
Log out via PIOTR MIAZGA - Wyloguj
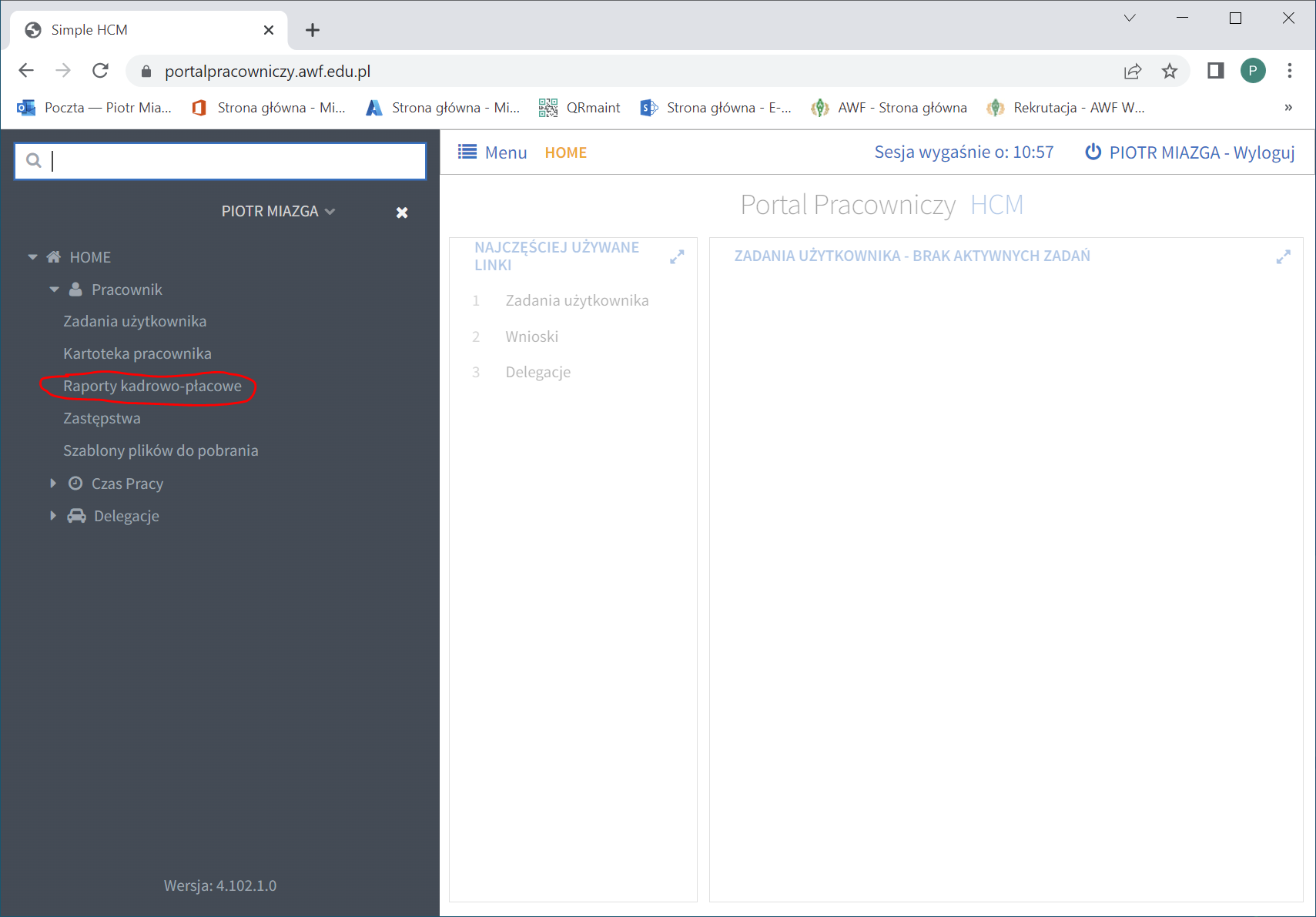[x=1202, y=152]
